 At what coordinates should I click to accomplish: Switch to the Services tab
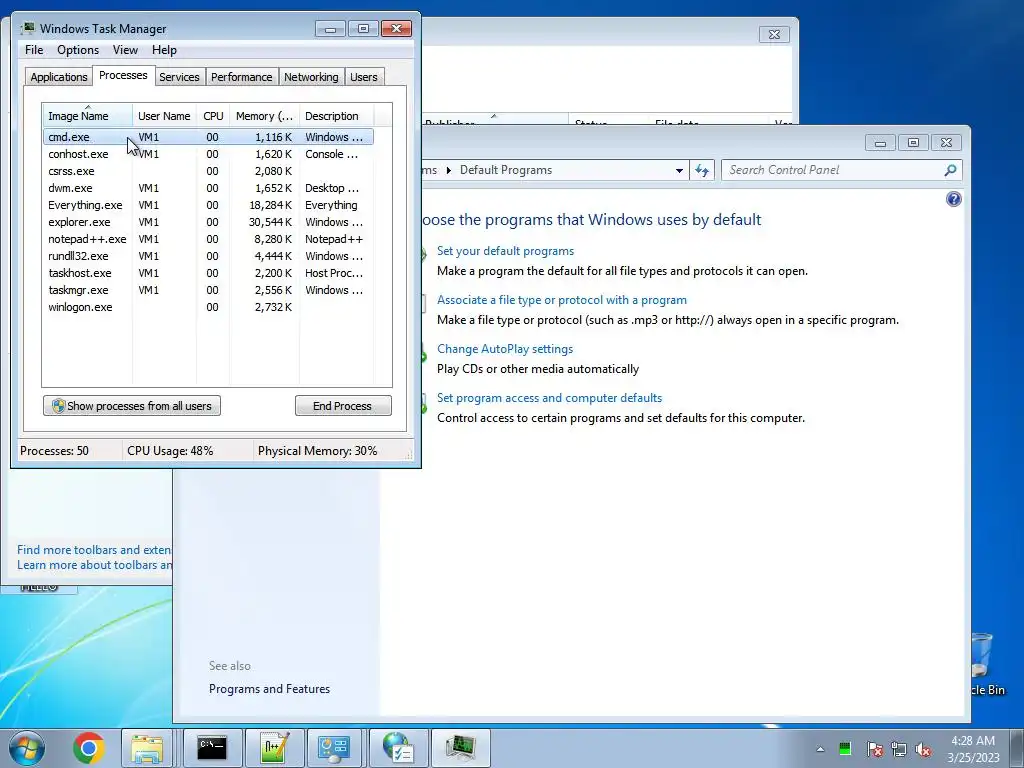(x=179, y=77)
